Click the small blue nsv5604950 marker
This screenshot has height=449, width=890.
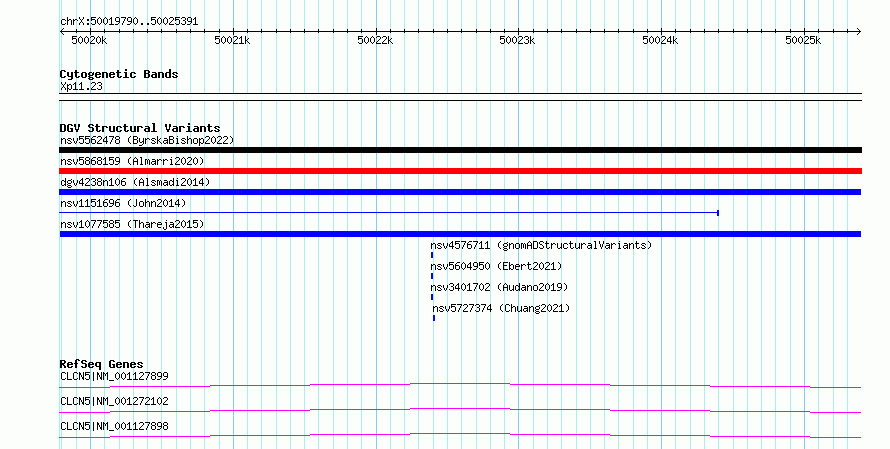point(432,276)
